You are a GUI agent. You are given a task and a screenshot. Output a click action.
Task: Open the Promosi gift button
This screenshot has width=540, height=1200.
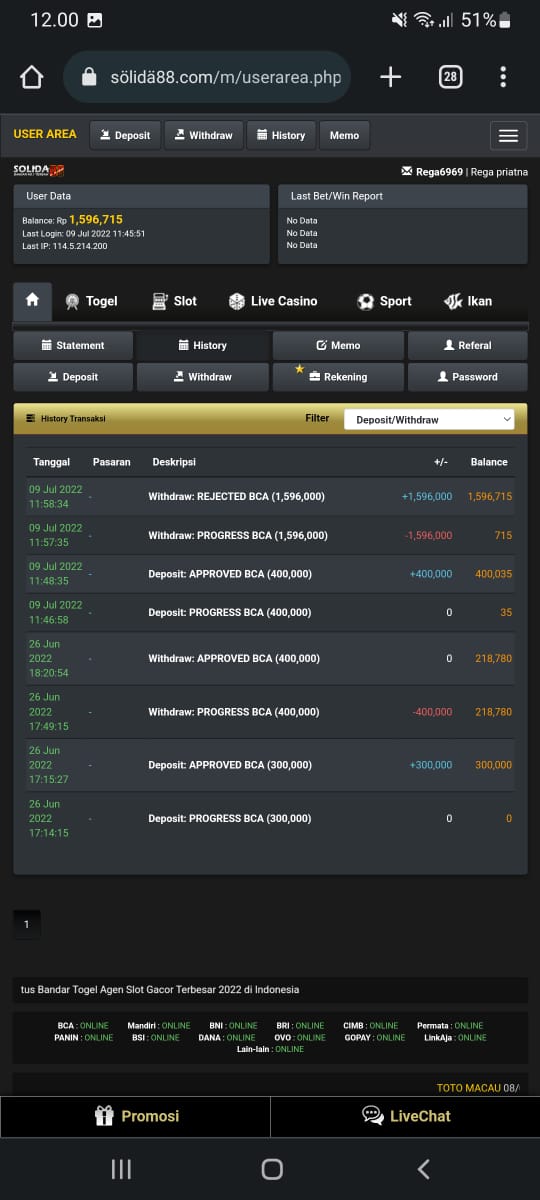click(135, 1116)
